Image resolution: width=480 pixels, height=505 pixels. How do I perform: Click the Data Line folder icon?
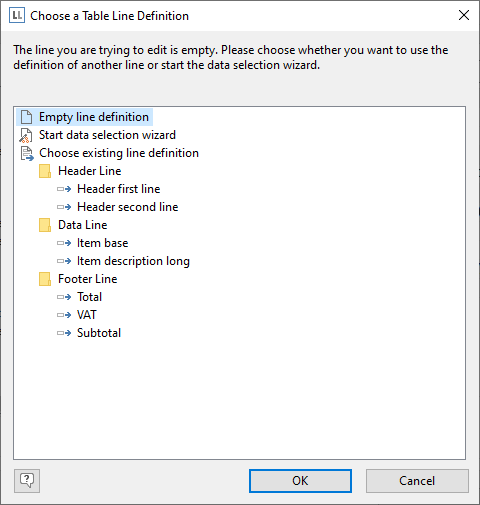coord(45,225)
